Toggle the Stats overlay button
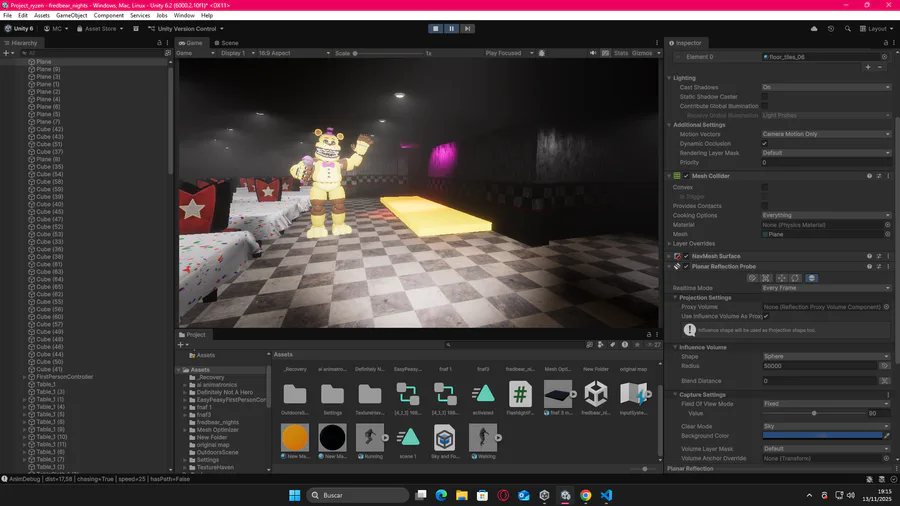 620,53
